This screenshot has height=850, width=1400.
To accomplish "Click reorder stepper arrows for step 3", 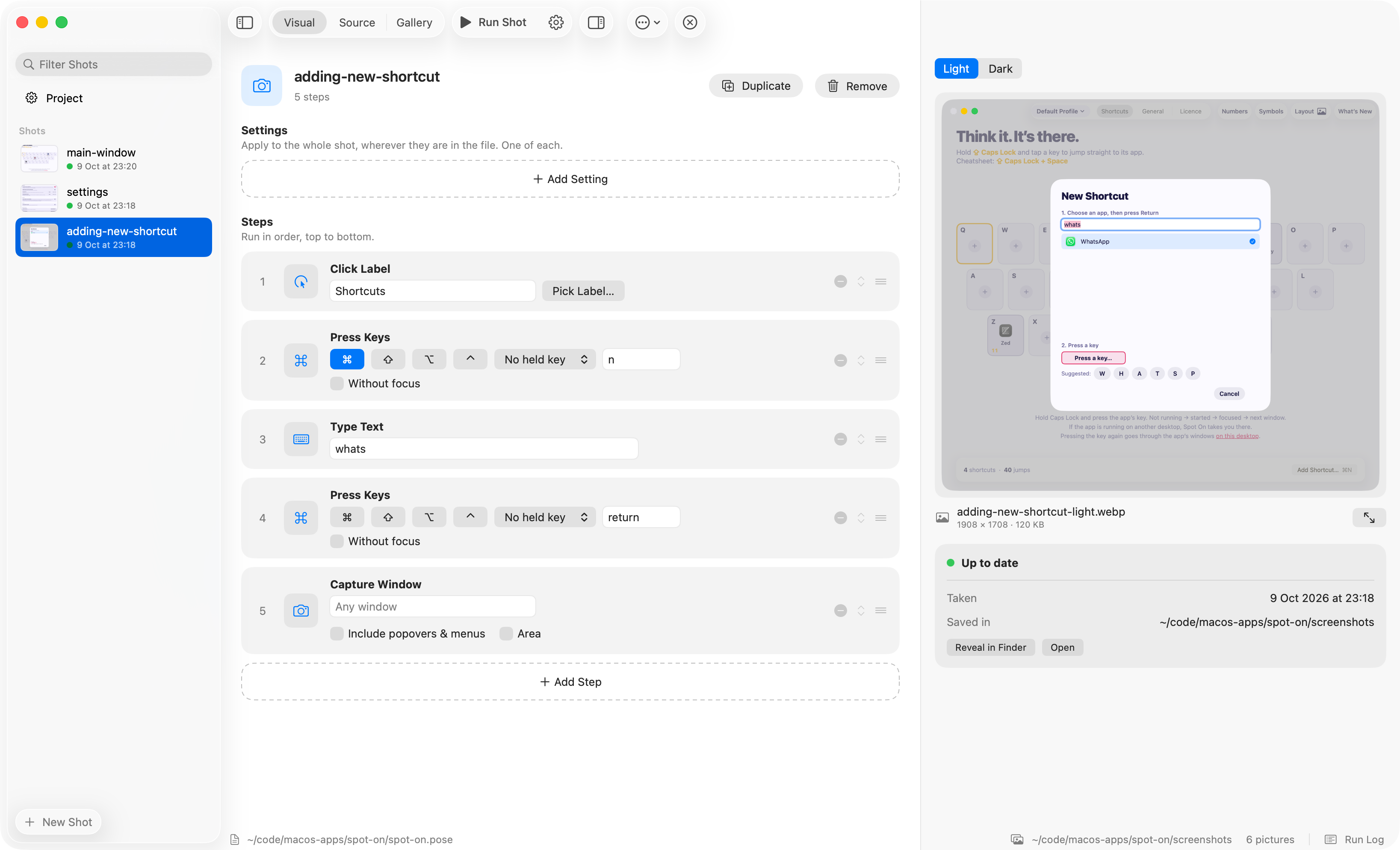I will click(x=861, y=439).
